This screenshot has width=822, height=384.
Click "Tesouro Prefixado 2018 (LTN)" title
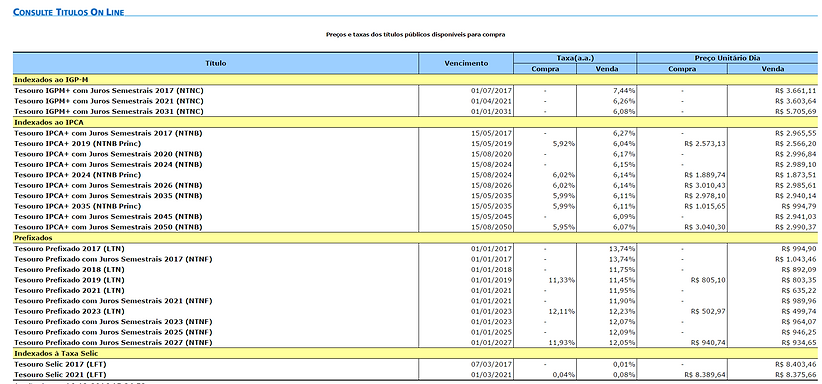(69, 270)
